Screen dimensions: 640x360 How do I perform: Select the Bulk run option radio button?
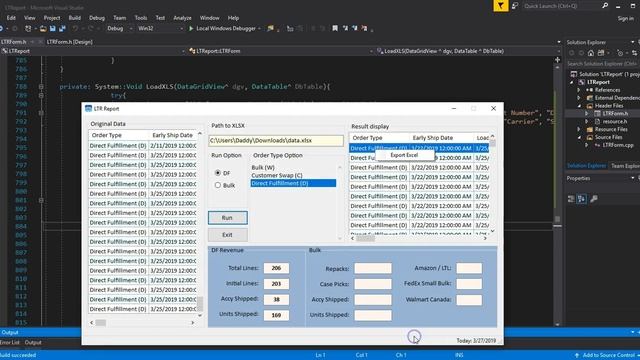point(218,185)
